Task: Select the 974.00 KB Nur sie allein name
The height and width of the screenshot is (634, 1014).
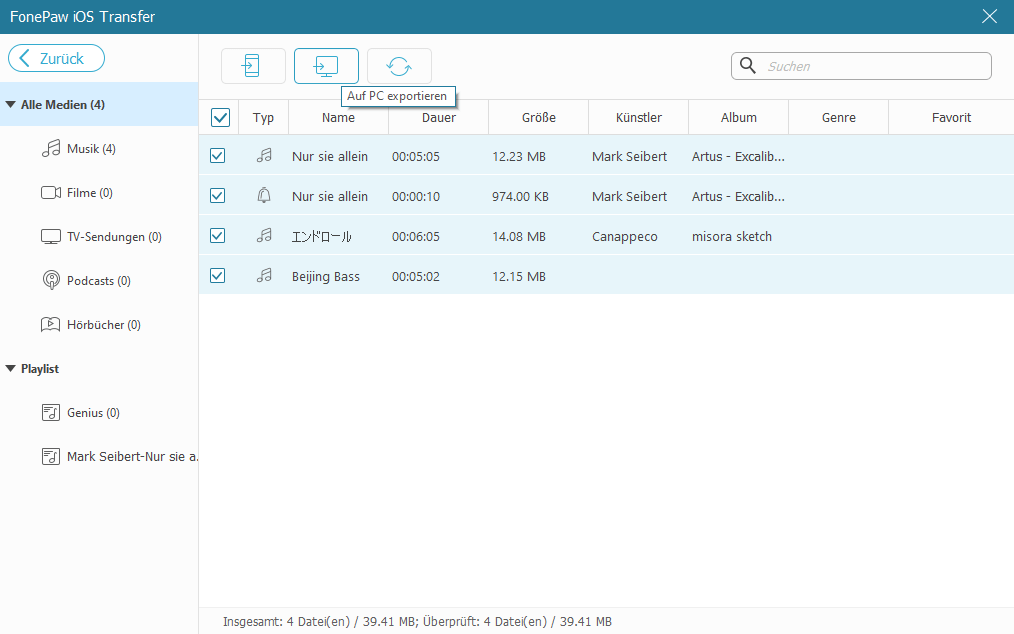Action: tap(330, 197)
